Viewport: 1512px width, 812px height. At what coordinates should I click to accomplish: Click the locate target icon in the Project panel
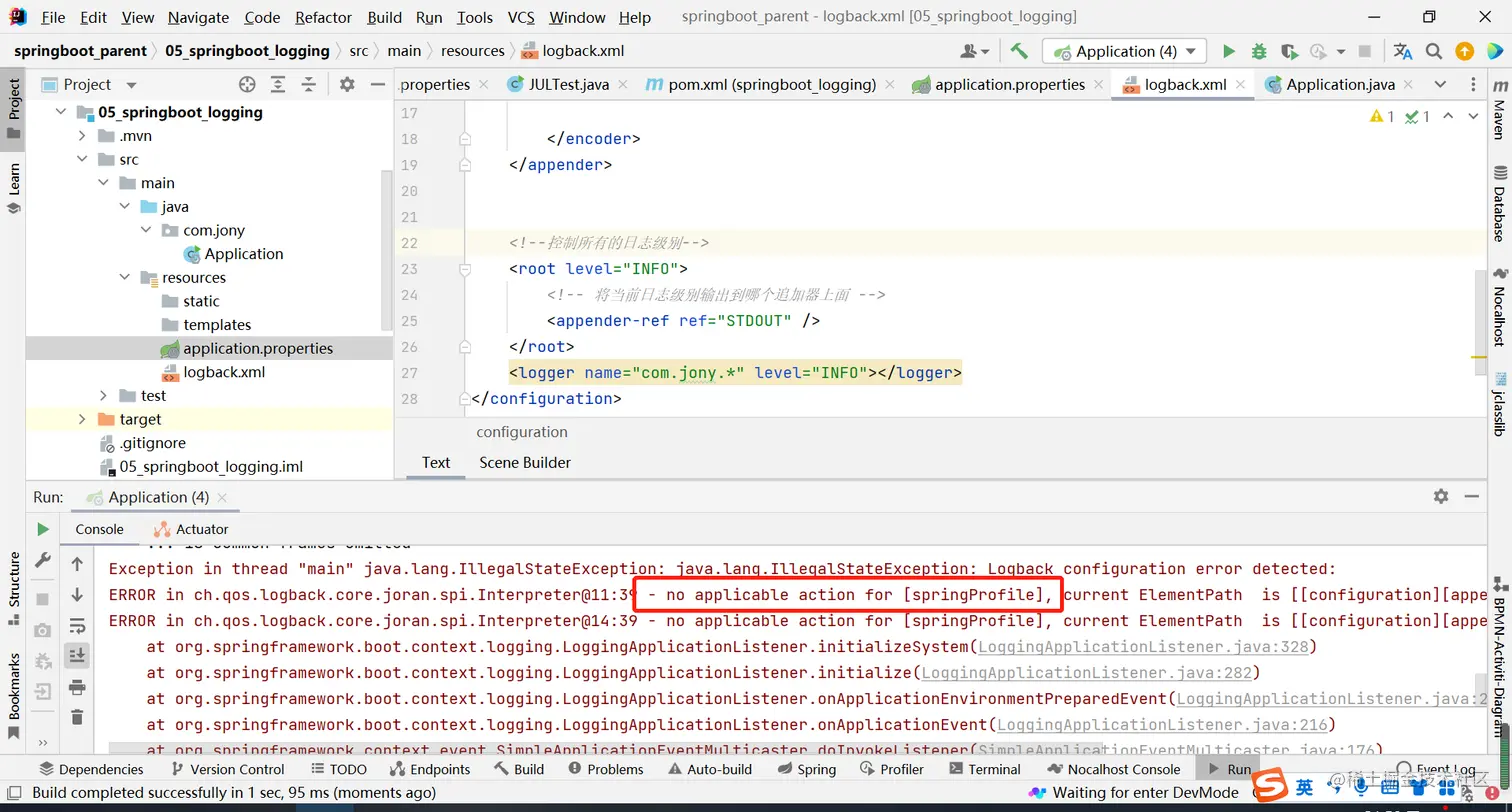pyautogui.click(x=247, y=84)
